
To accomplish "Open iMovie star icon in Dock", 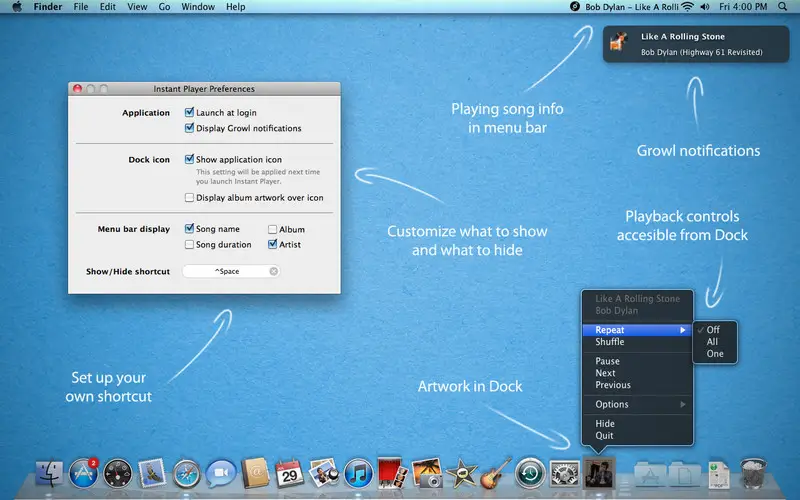I will click(461, 474).
